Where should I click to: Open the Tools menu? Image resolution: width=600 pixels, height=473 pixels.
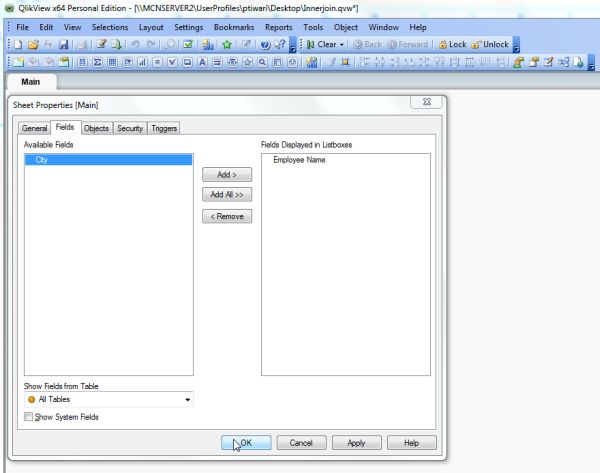[313, 27]
